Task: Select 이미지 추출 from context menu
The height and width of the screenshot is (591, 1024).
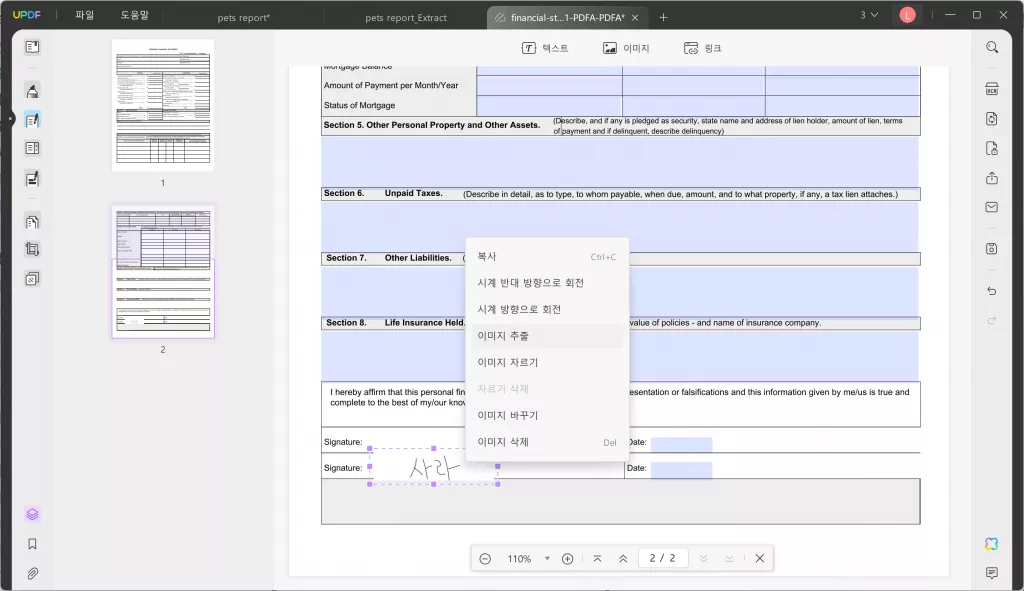Action: 547,336
